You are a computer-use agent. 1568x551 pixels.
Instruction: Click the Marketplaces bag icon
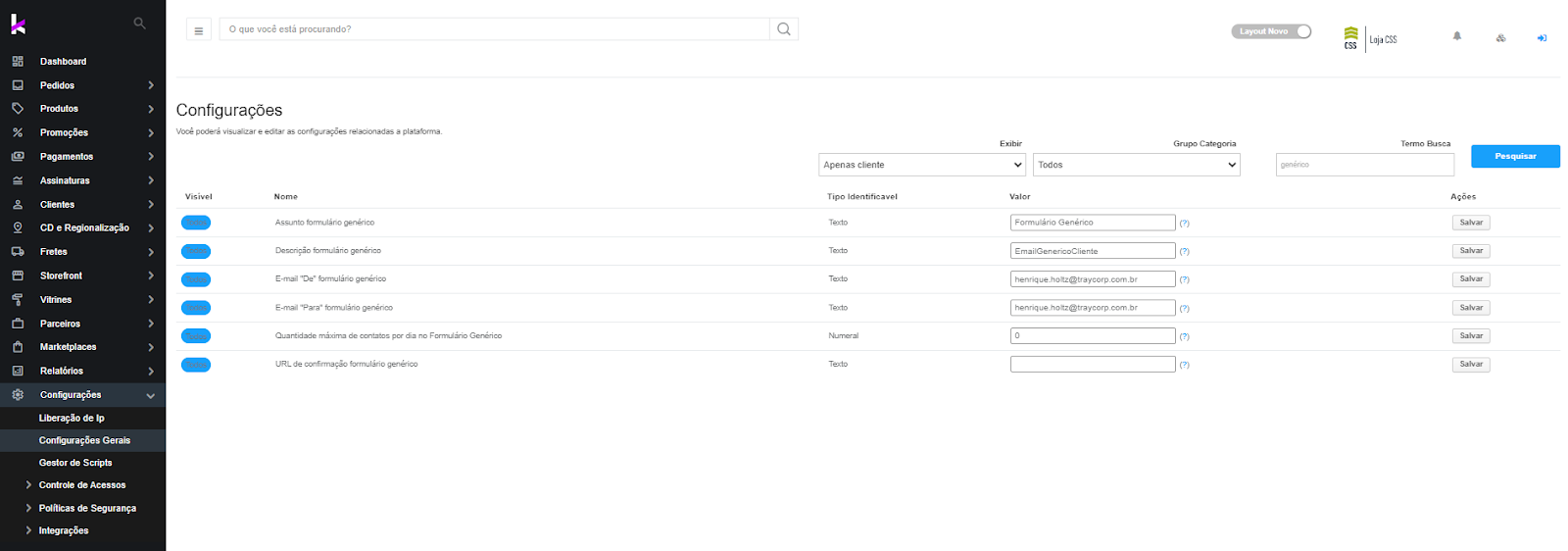[18, 347]
